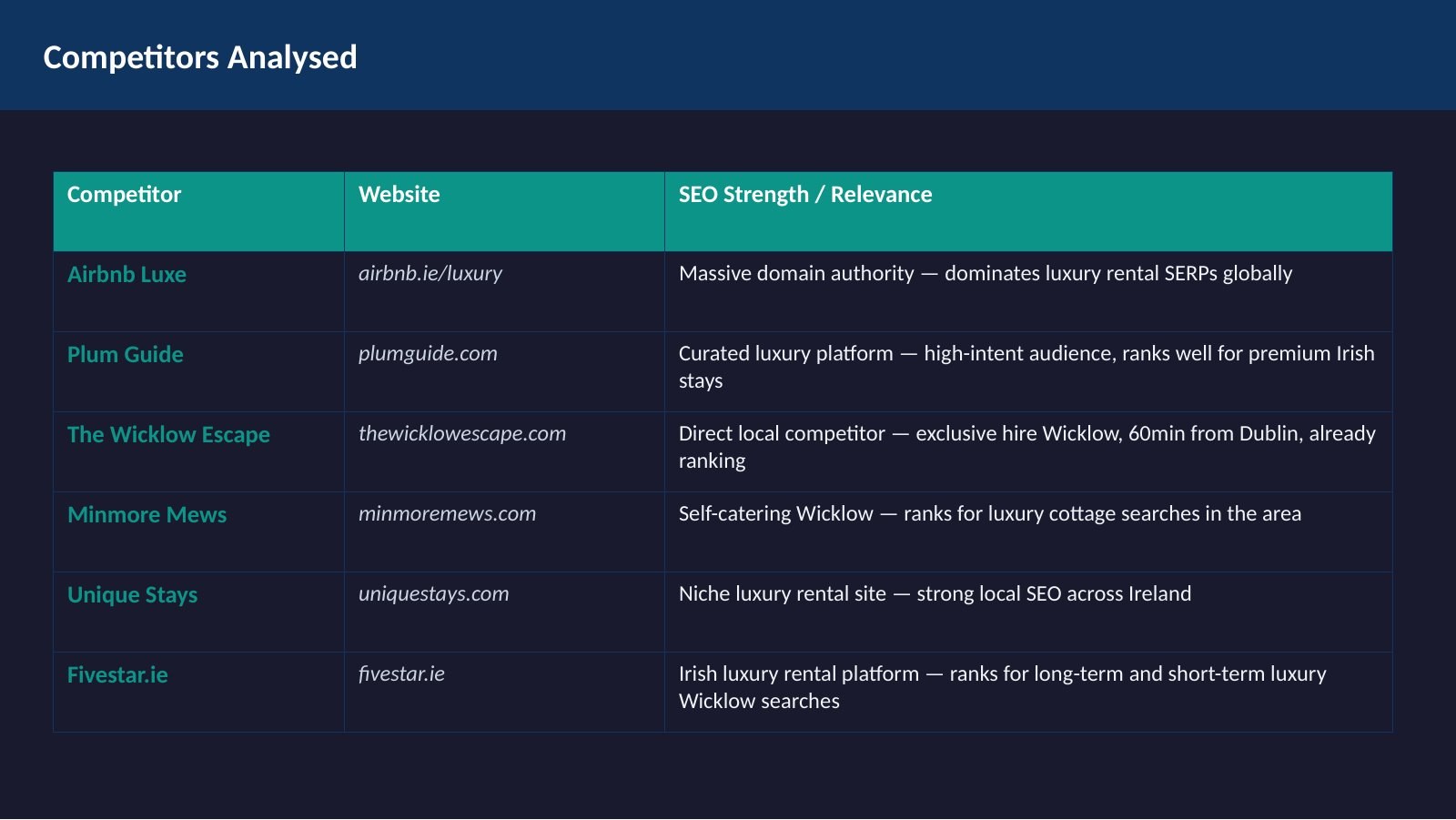Click the 'Unique Stays' competitor name
This screenshot has width=1456, height=820.
[x=132, y=595]
